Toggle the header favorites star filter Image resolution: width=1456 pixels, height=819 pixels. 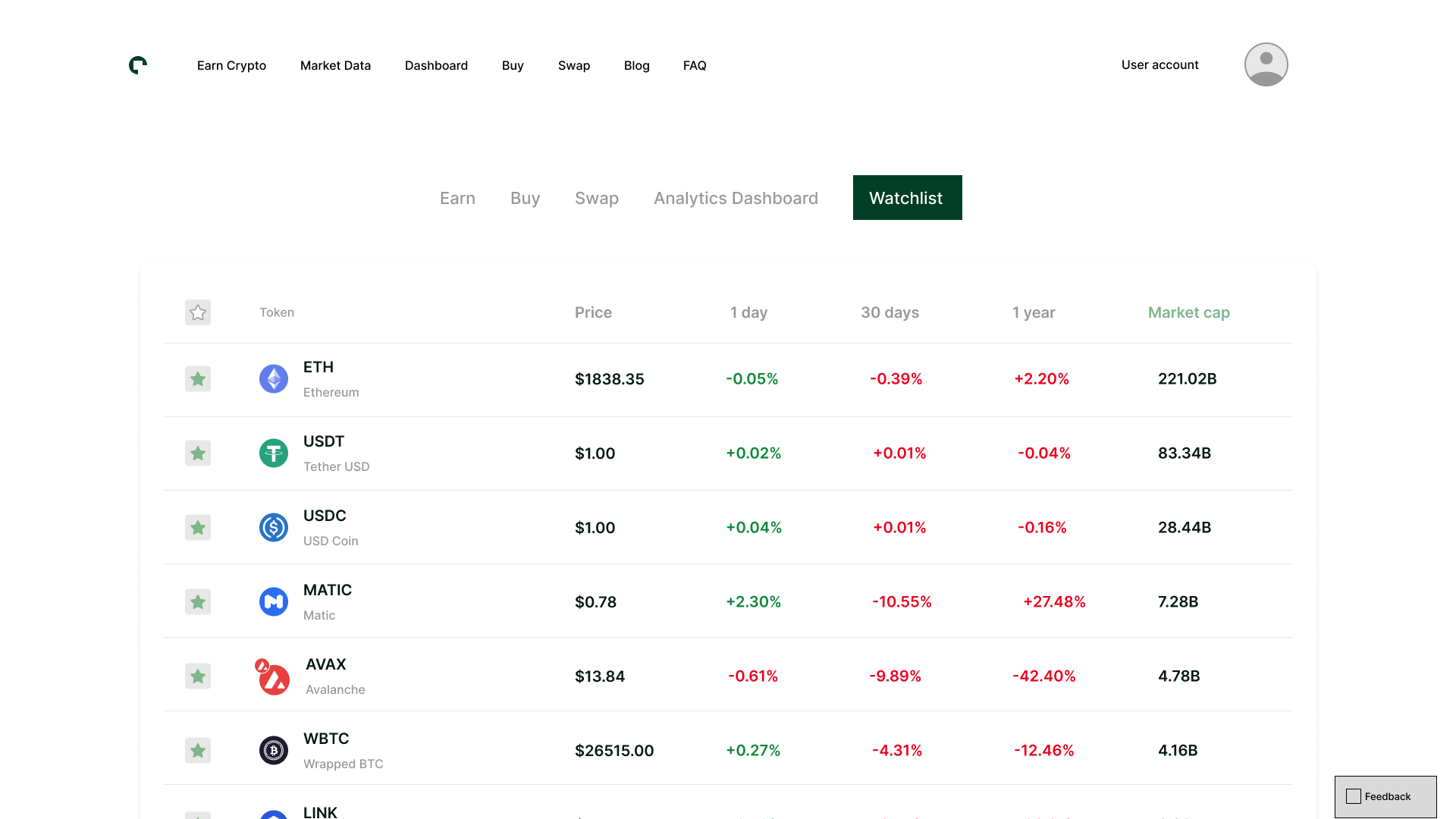click(198, 312)
